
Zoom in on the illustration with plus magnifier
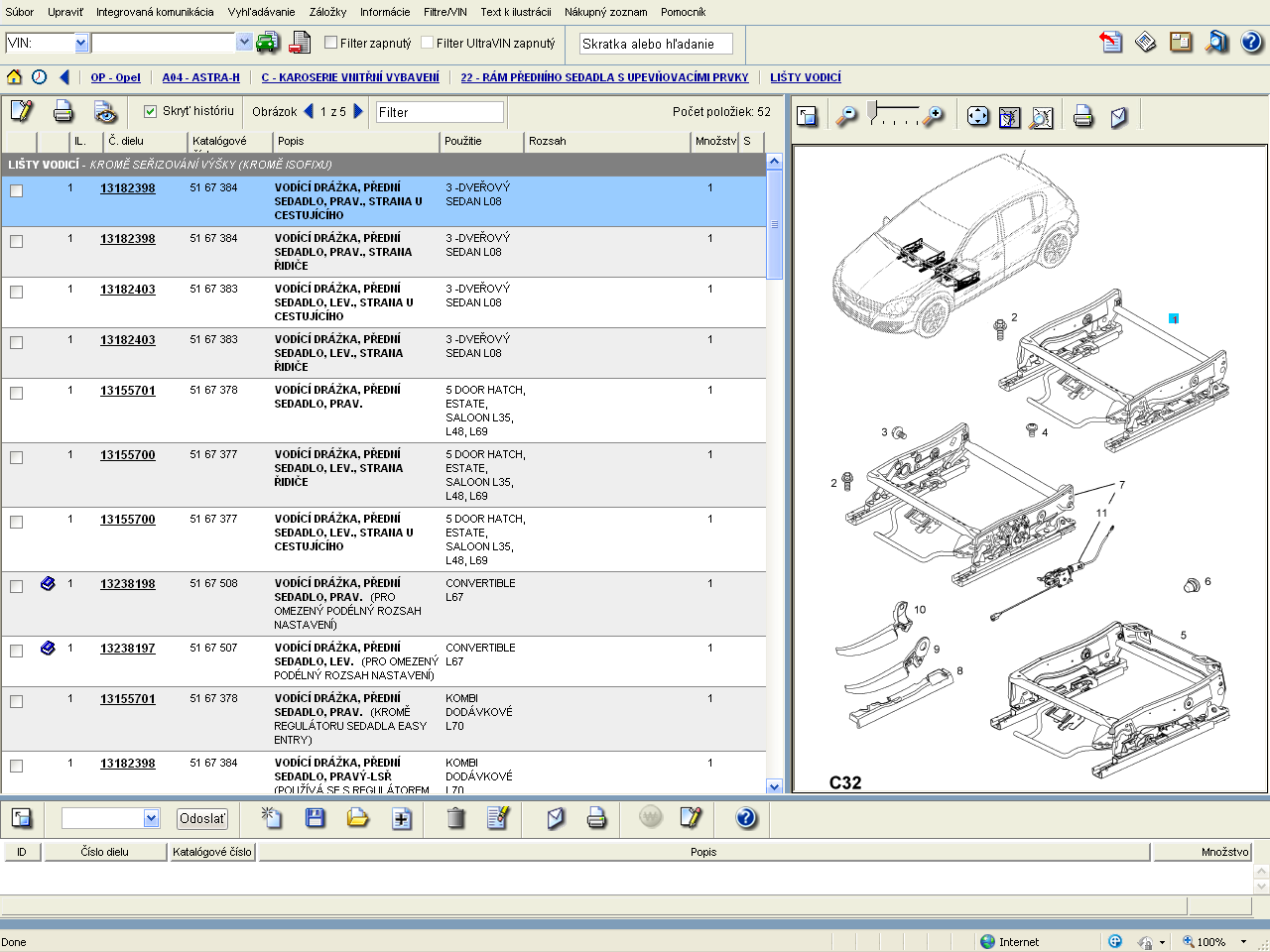click(x=933, y=117)
